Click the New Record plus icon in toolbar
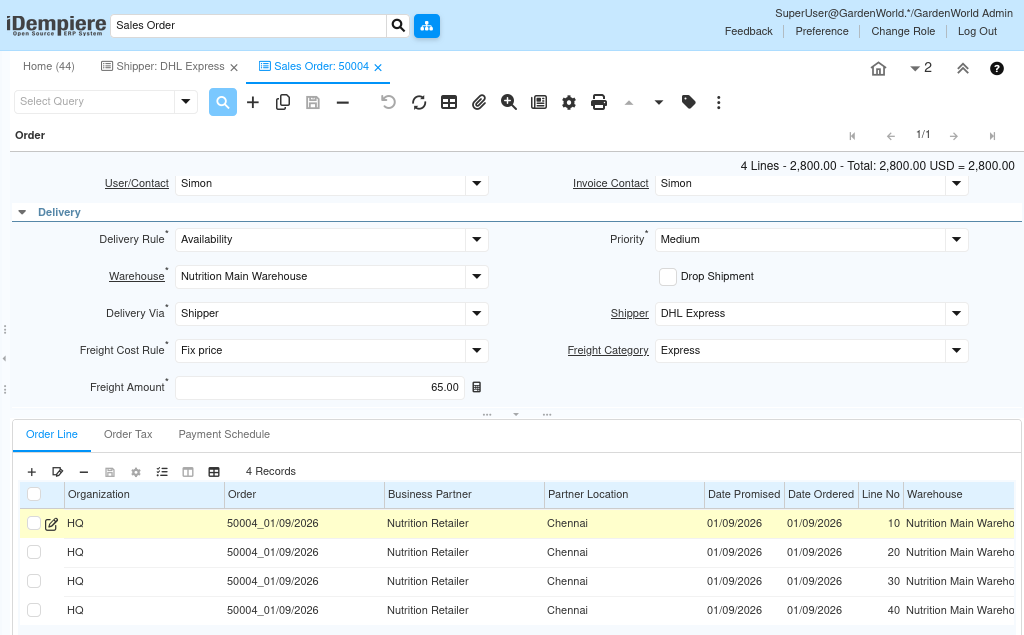 (x=253, y=102)
